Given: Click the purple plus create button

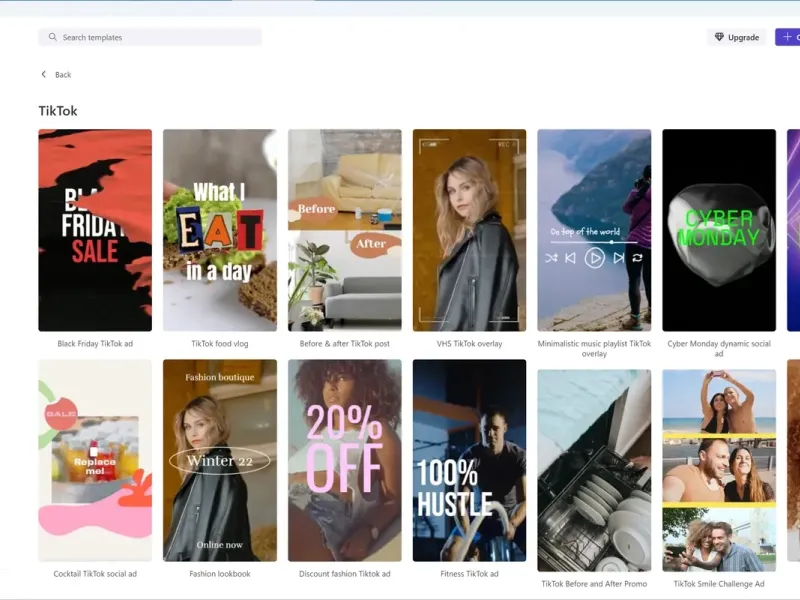Looking at the screenshot, I should coord(788,37).
